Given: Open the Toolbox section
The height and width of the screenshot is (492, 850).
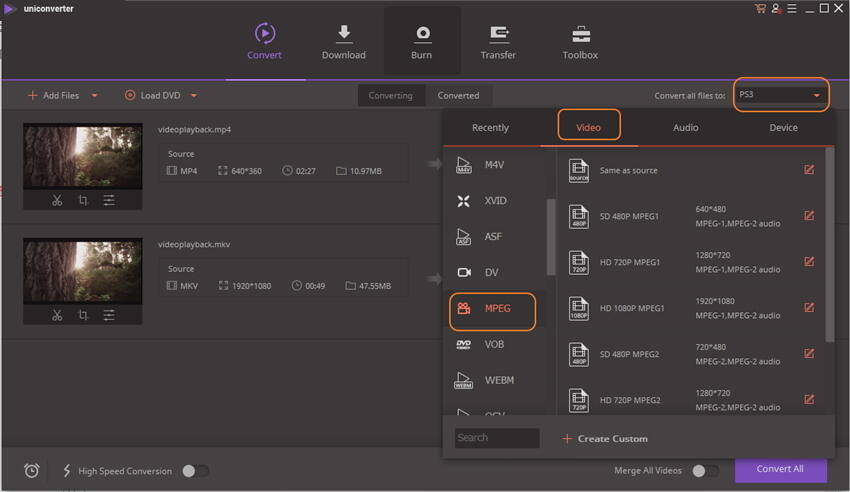Looking at the screenshot, I should 580,41.
